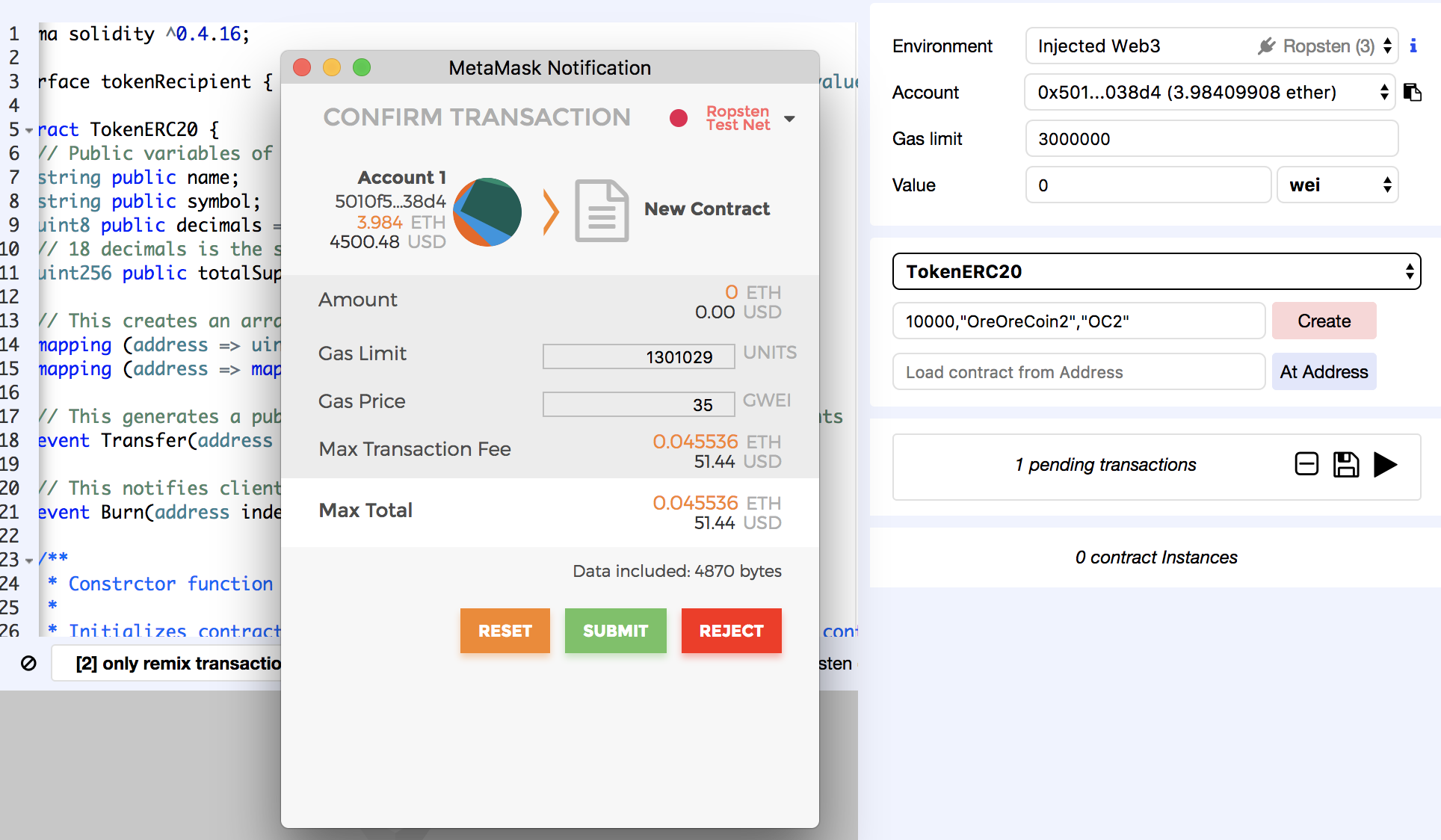This screenshot has height=840, width=1441.
Task: Open the wei unit dropdown
Action: click(x=1337, y=185)
